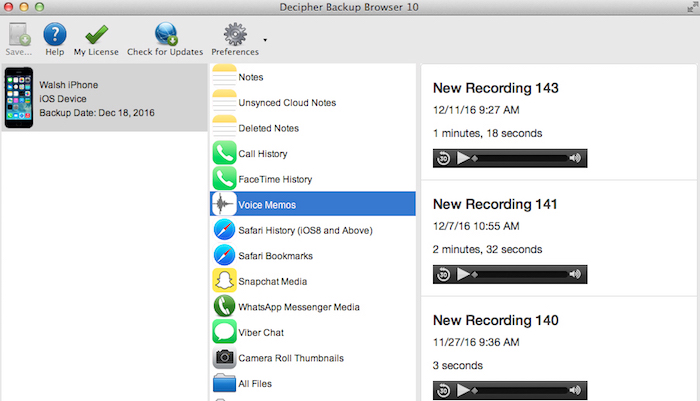Open FaceTime History phone icon
Image resolution: width=700 pixels, height=401 pixels.
tap(224, 179)
